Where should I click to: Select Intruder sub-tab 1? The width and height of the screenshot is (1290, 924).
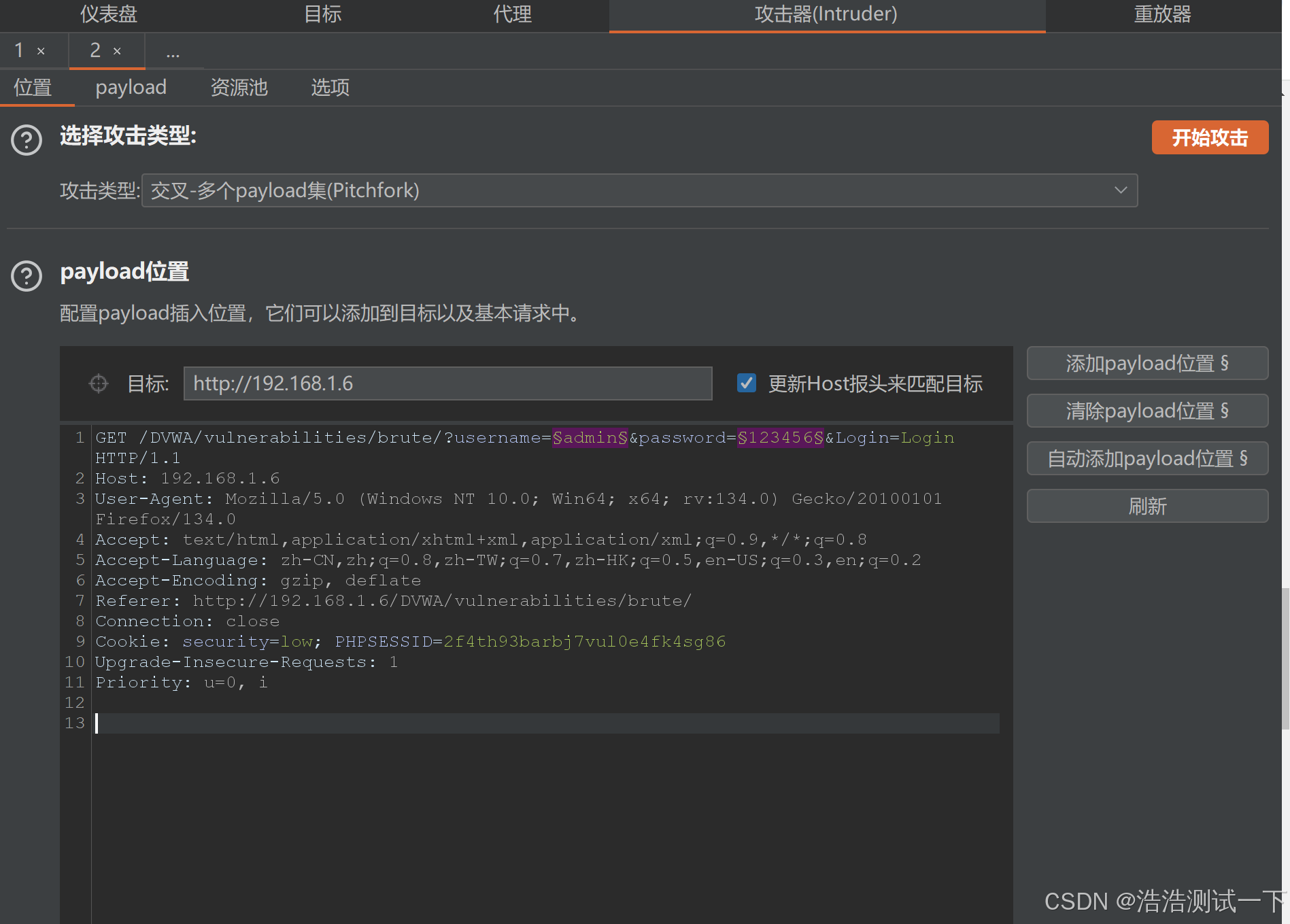[19, 50]
